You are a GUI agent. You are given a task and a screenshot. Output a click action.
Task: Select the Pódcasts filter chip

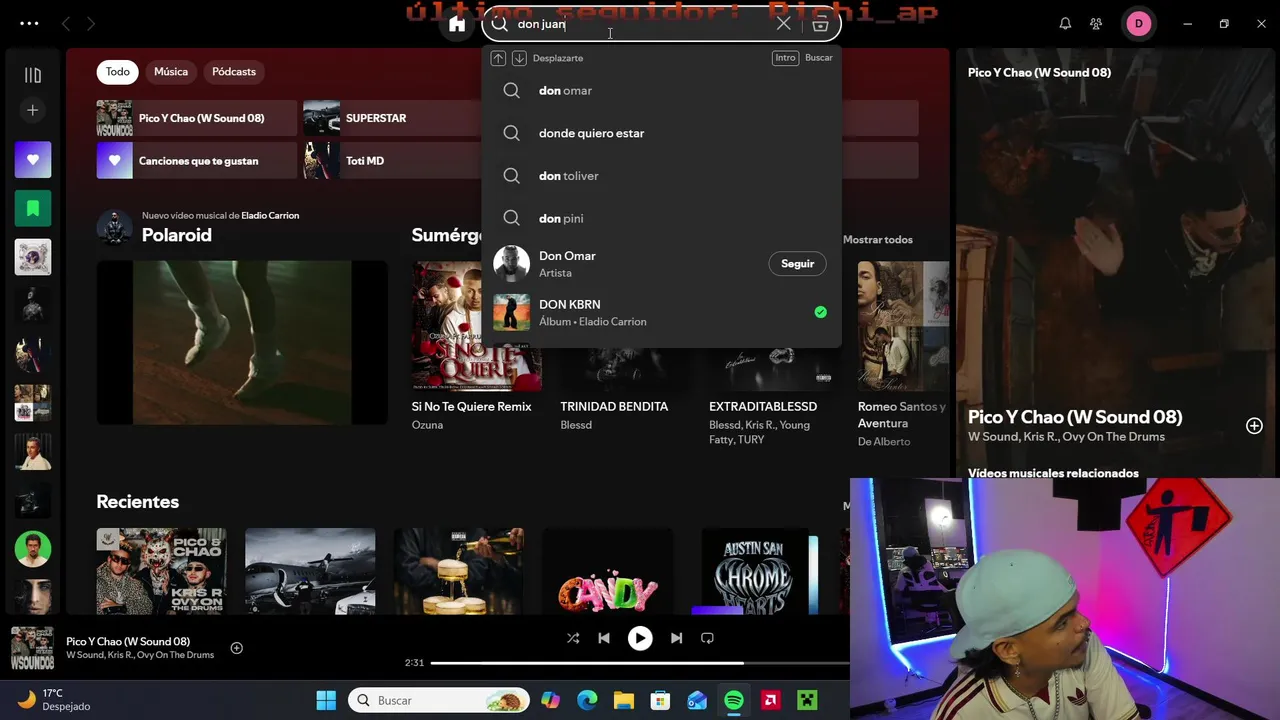[234, 72]
